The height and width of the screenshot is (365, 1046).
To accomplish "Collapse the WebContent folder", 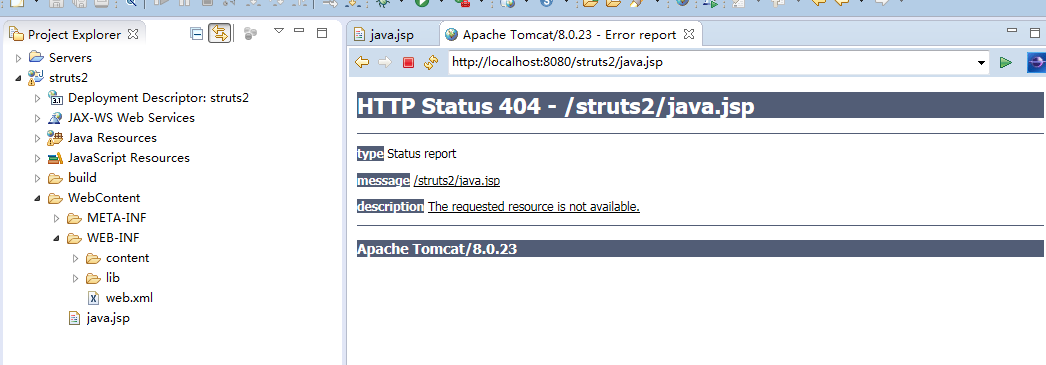I will point(37,198).
